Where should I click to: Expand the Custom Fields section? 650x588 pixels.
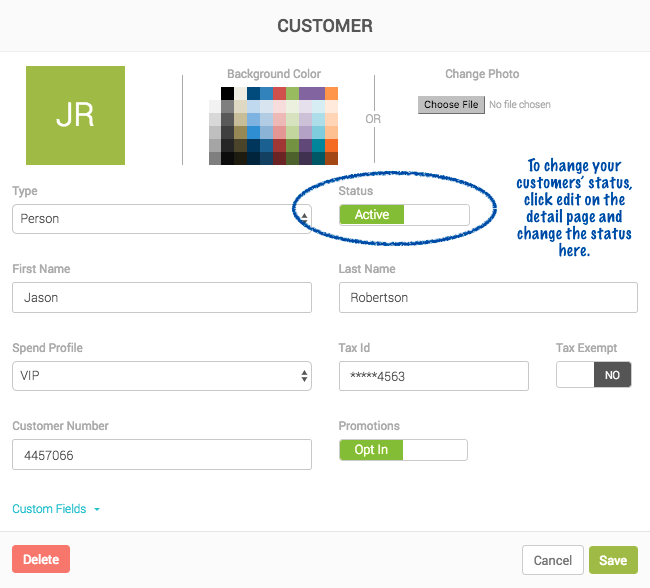56,509
